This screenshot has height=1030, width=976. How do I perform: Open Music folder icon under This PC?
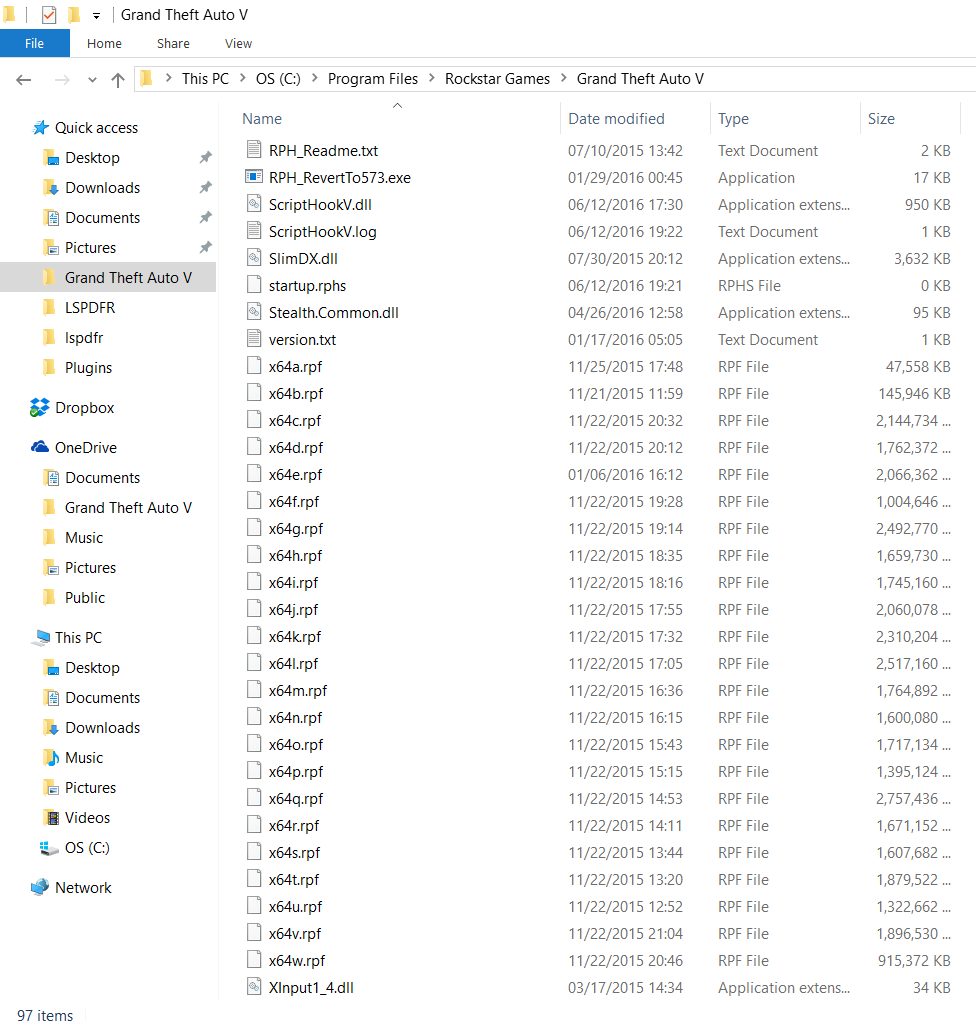[51, 757]
